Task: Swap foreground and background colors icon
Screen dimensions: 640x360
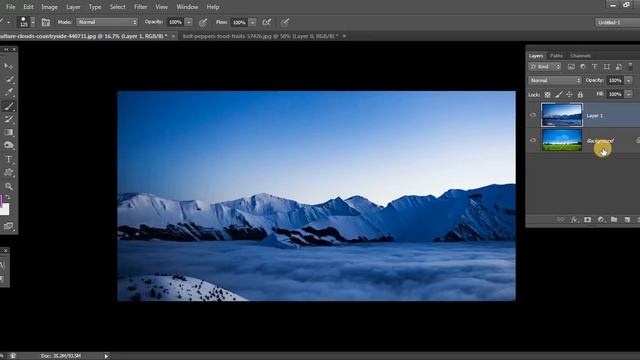Action: pyautogui.click(x=8, y=197)
